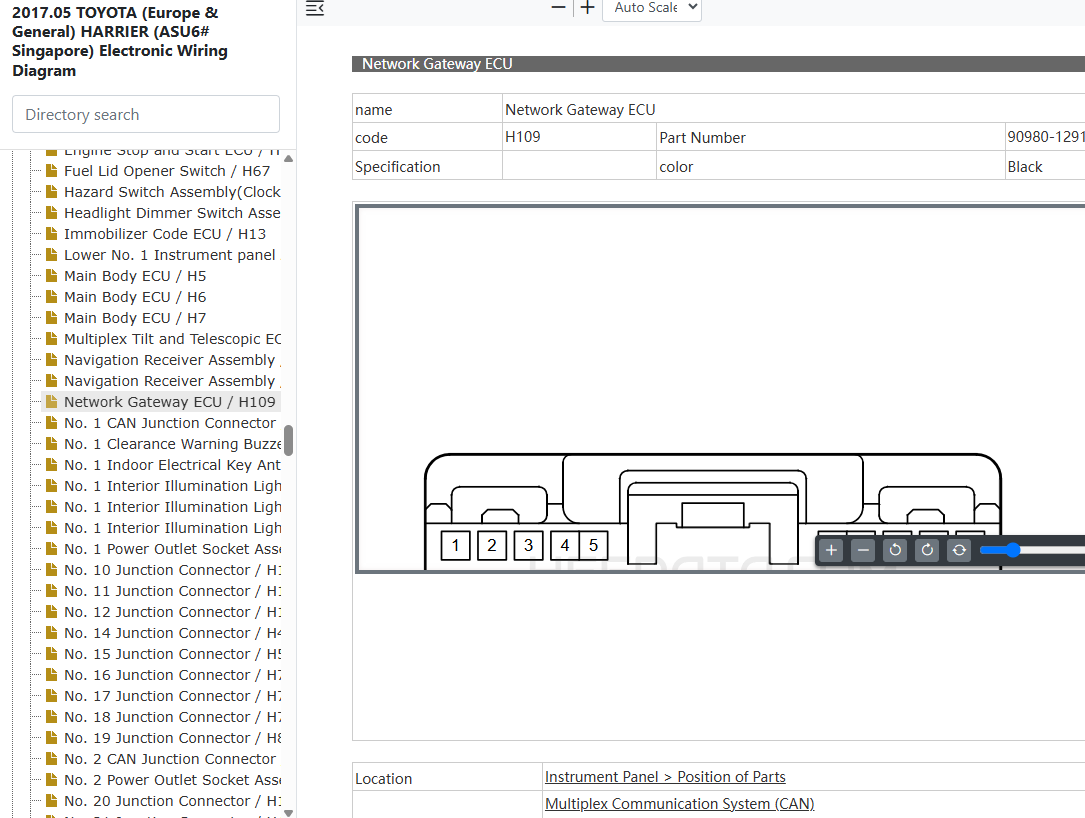Viewport: 1085px width, 818px height.
Task: Adjust the diagram zoom slider
Action: (1013, 550)
